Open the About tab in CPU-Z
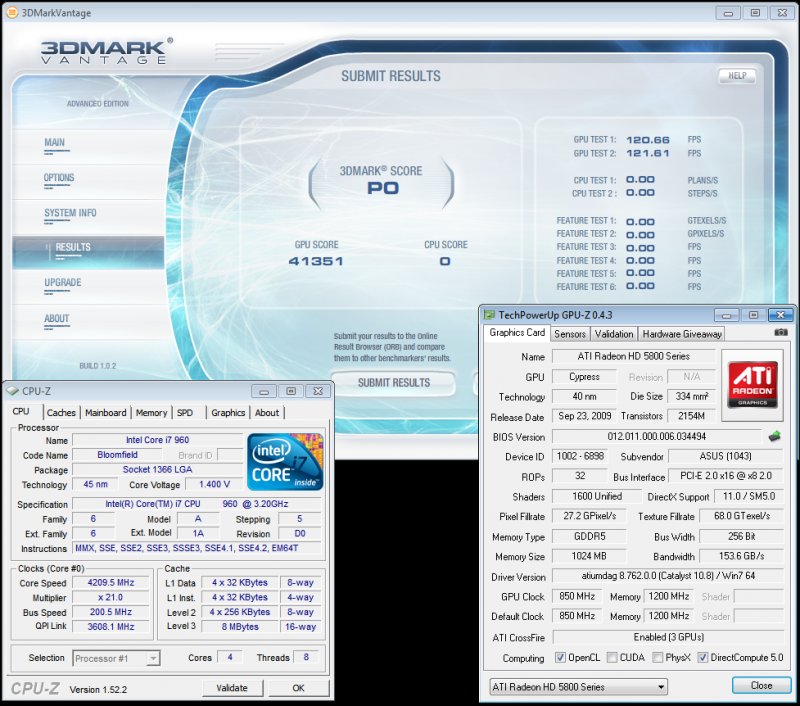800x706 pixels. pos(267,413)
